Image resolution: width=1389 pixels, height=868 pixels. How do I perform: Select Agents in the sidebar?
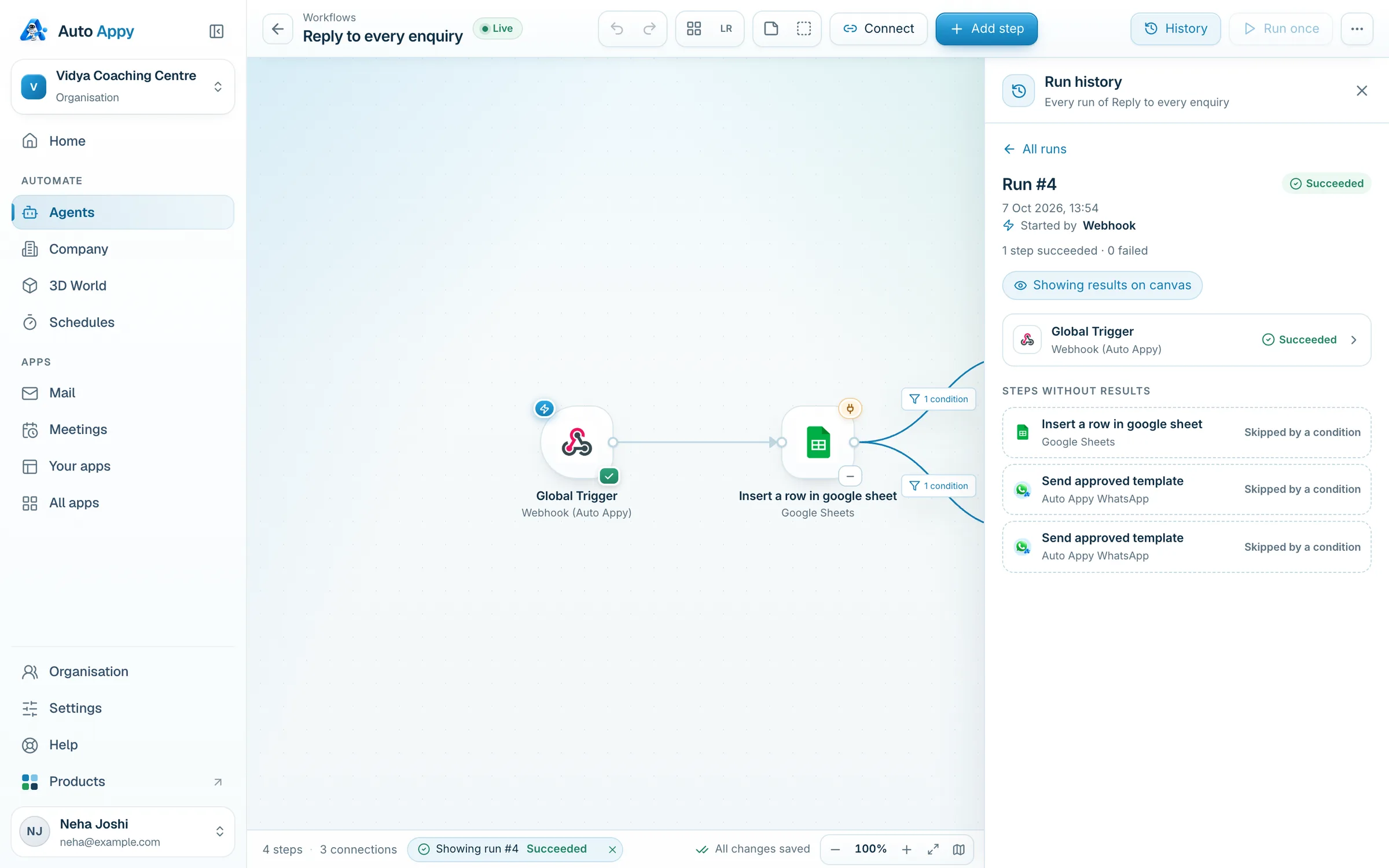coord(123,212)
